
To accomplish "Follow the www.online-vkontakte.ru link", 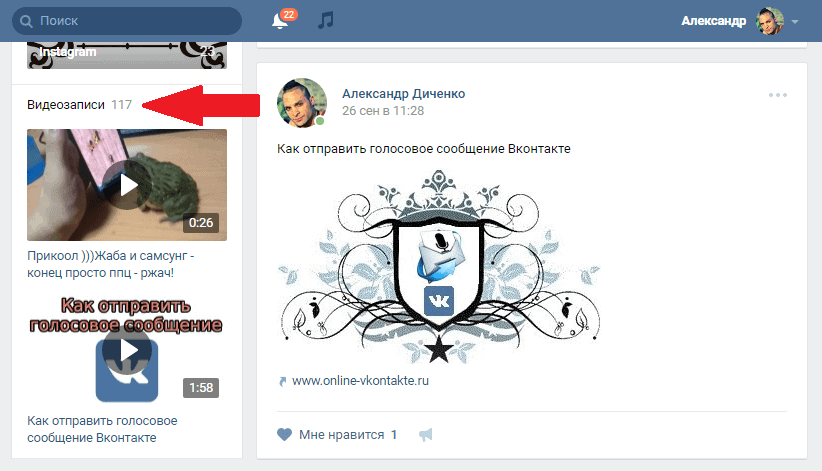I will point(360,381).
